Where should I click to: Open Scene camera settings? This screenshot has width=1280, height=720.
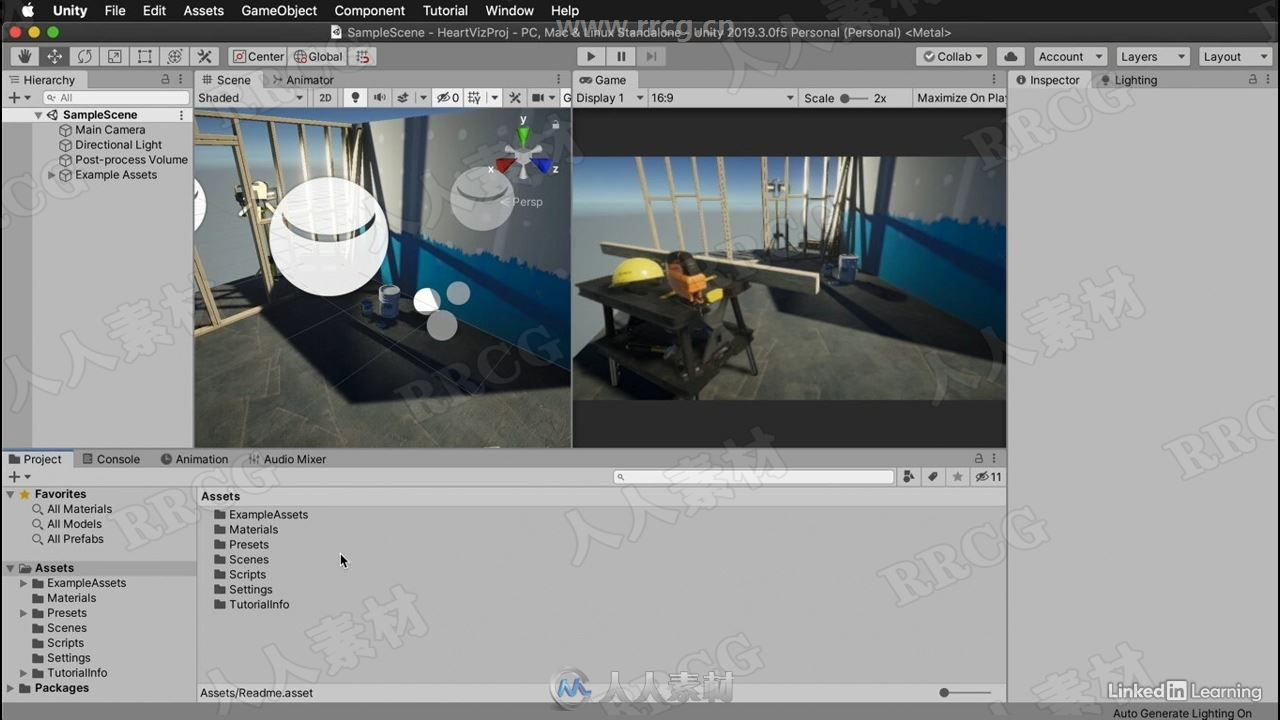pos(539,98)
